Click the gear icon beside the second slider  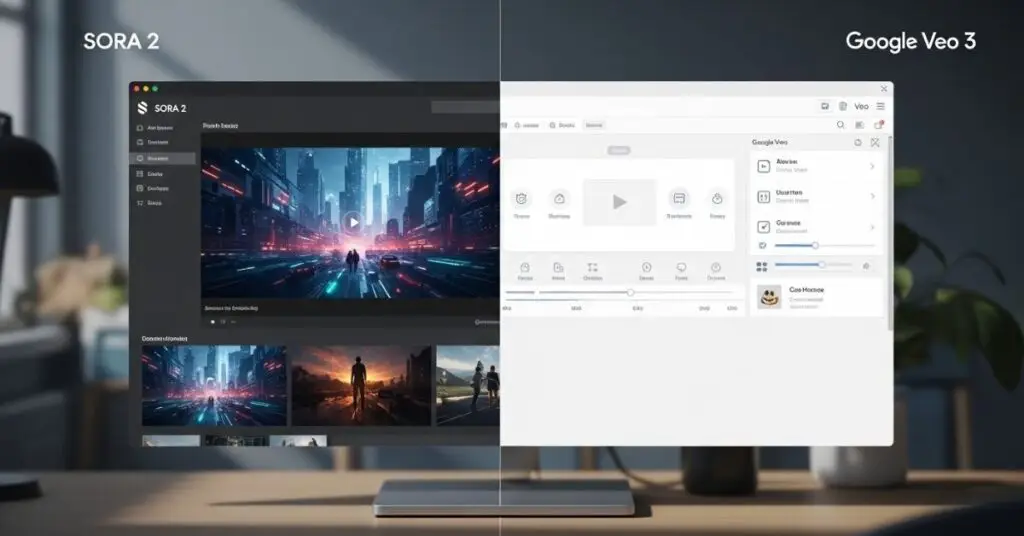point(866,266)
